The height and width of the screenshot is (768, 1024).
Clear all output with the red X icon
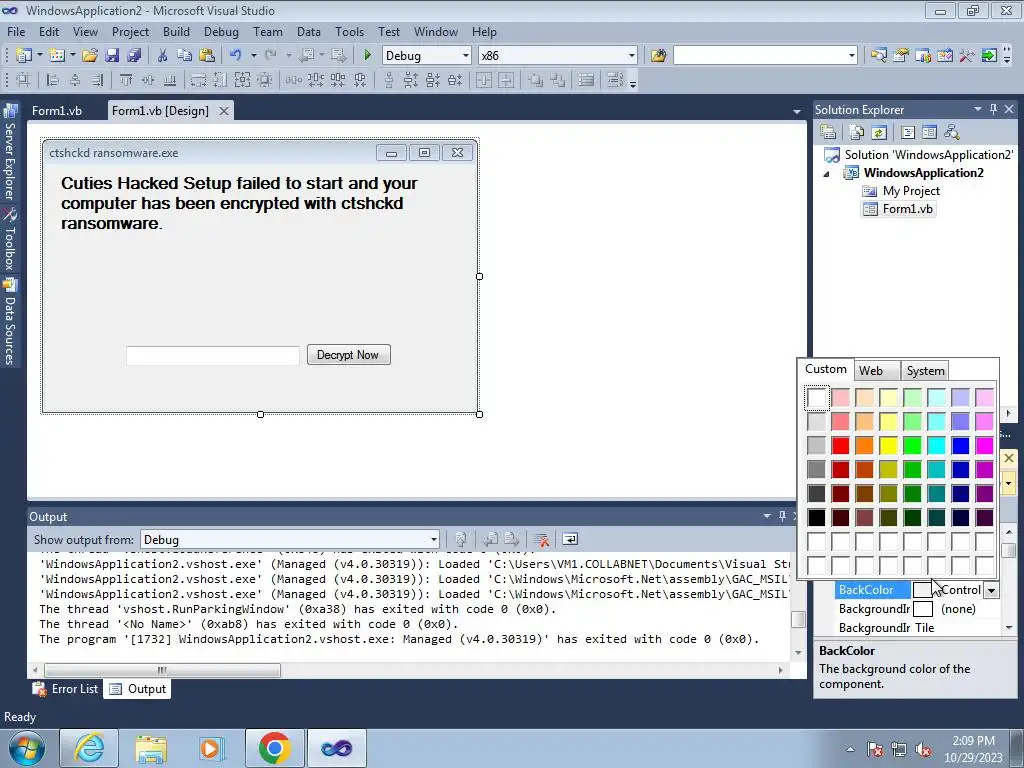(540, 539)
